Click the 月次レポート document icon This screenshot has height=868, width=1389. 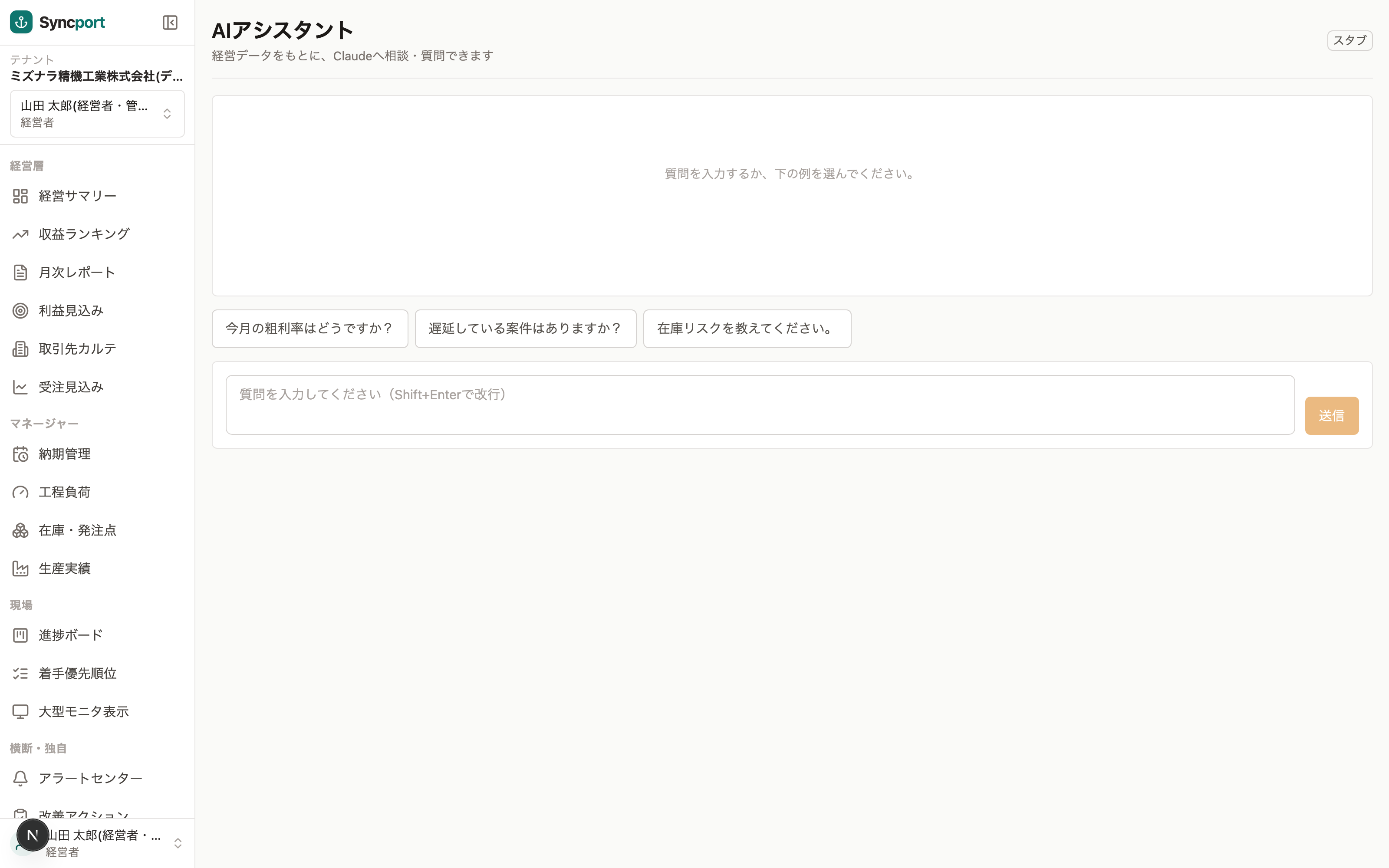20,273
